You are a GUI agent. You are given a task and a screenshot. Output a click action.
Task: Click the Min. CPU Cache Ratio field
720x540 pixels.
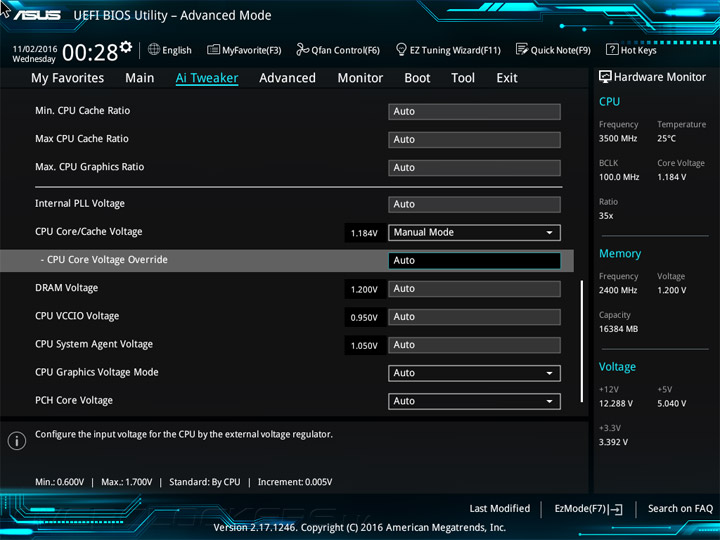pos(474,112)
